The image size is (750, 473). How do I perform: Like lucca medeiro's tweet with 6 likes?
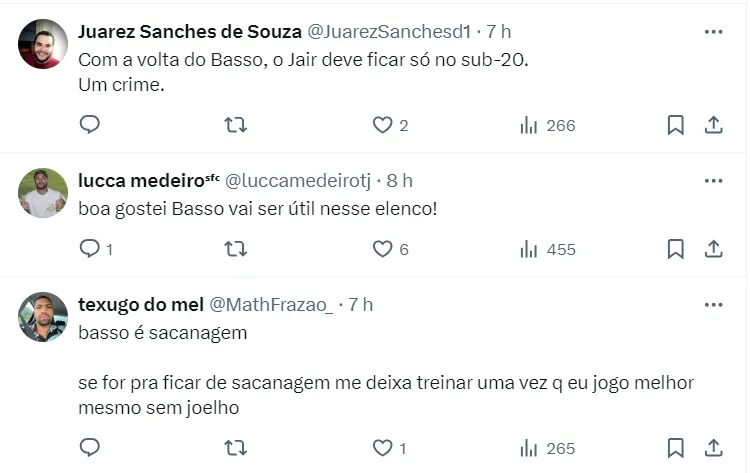pyautogui.click(x=382, y=249)
